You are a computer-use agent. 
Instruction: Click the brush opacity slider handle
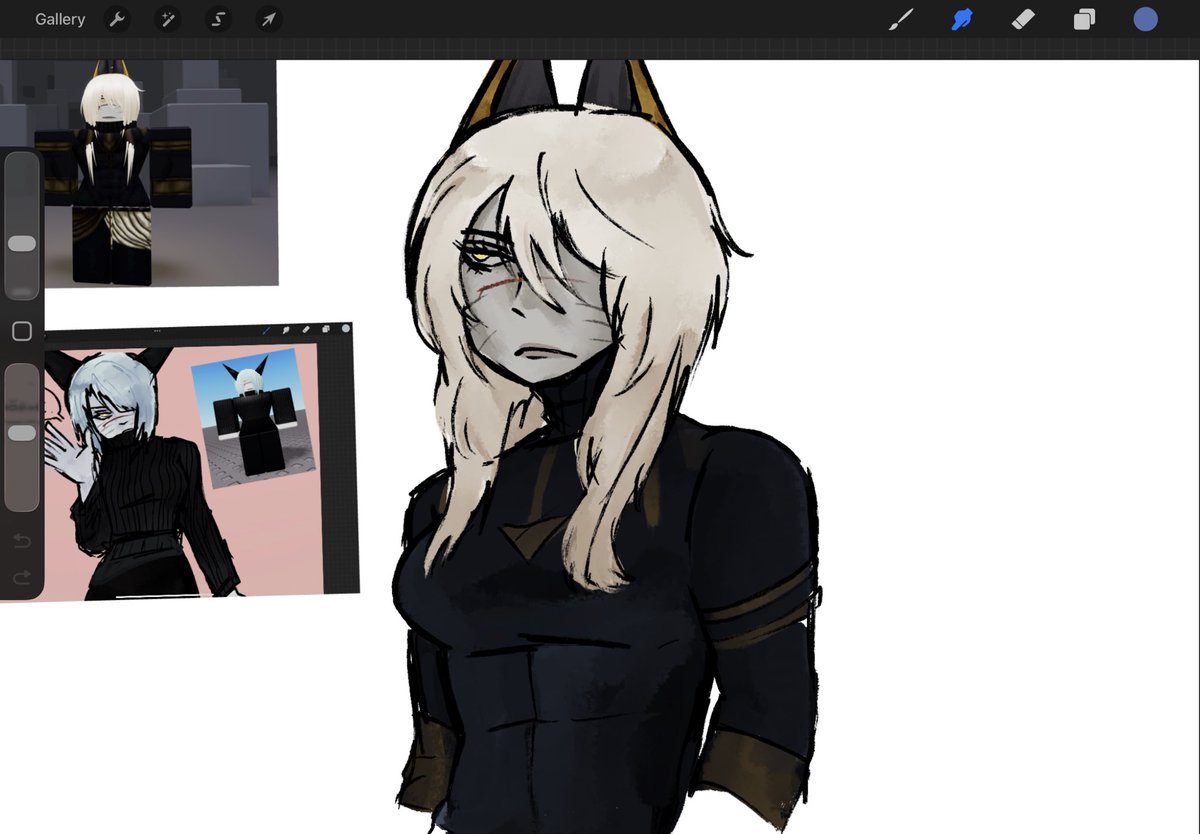click(22, 433)
